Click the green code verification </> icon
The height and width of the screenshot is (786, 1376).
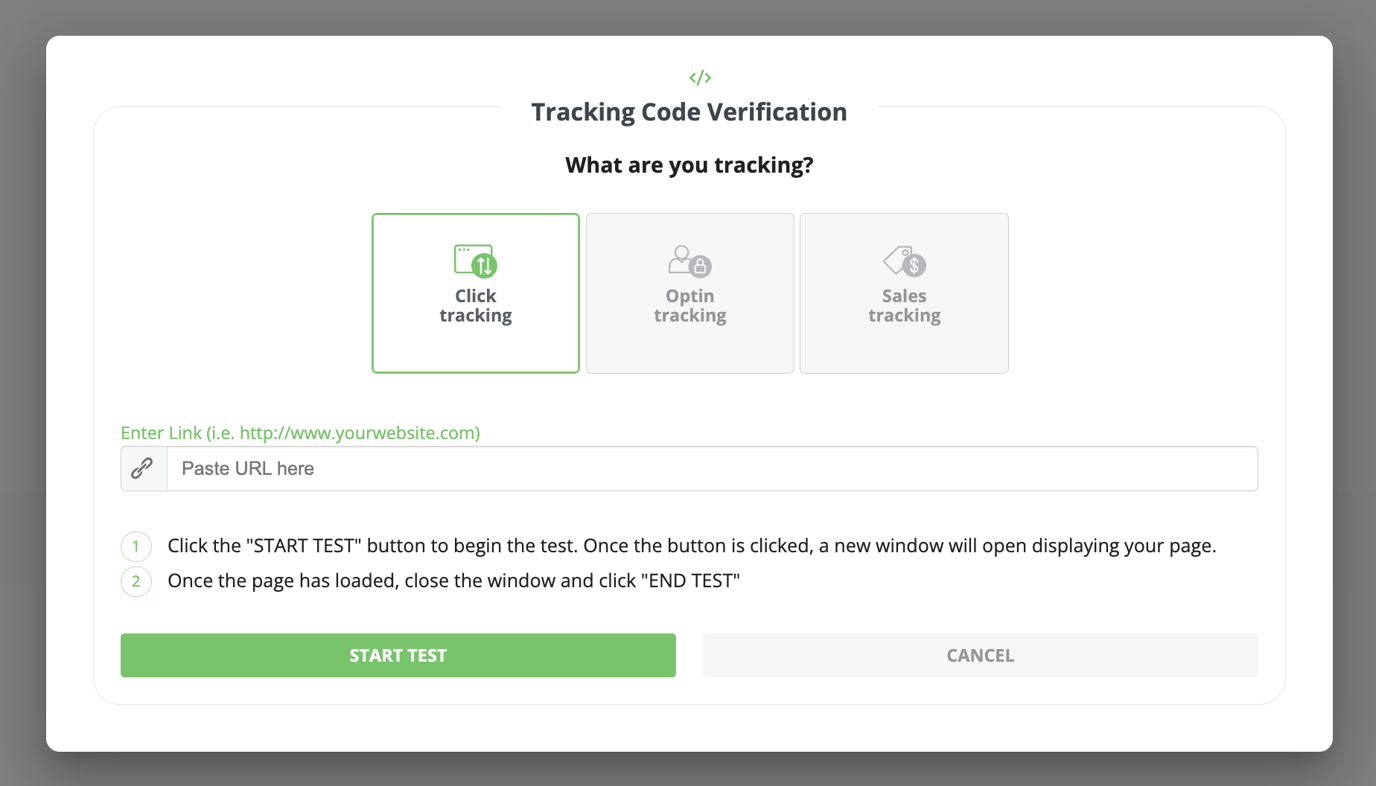[x=700, y=76]
